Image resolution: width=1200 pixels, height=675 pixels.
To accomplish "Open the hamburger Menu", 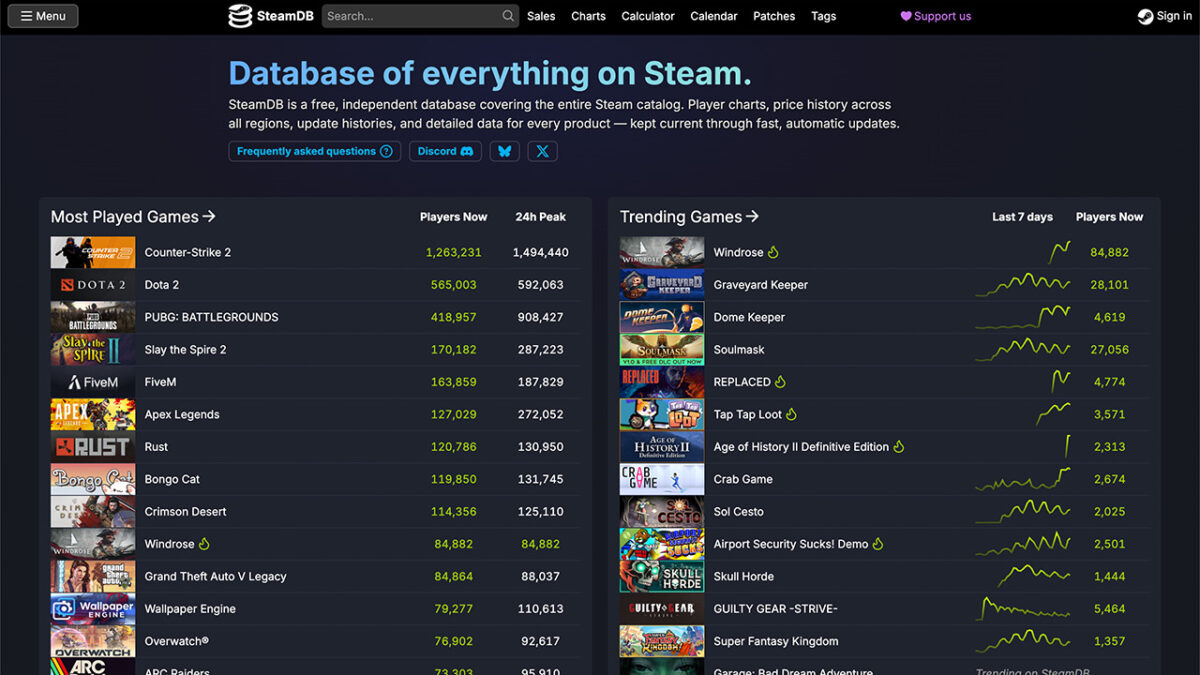I will pos(42,16).
